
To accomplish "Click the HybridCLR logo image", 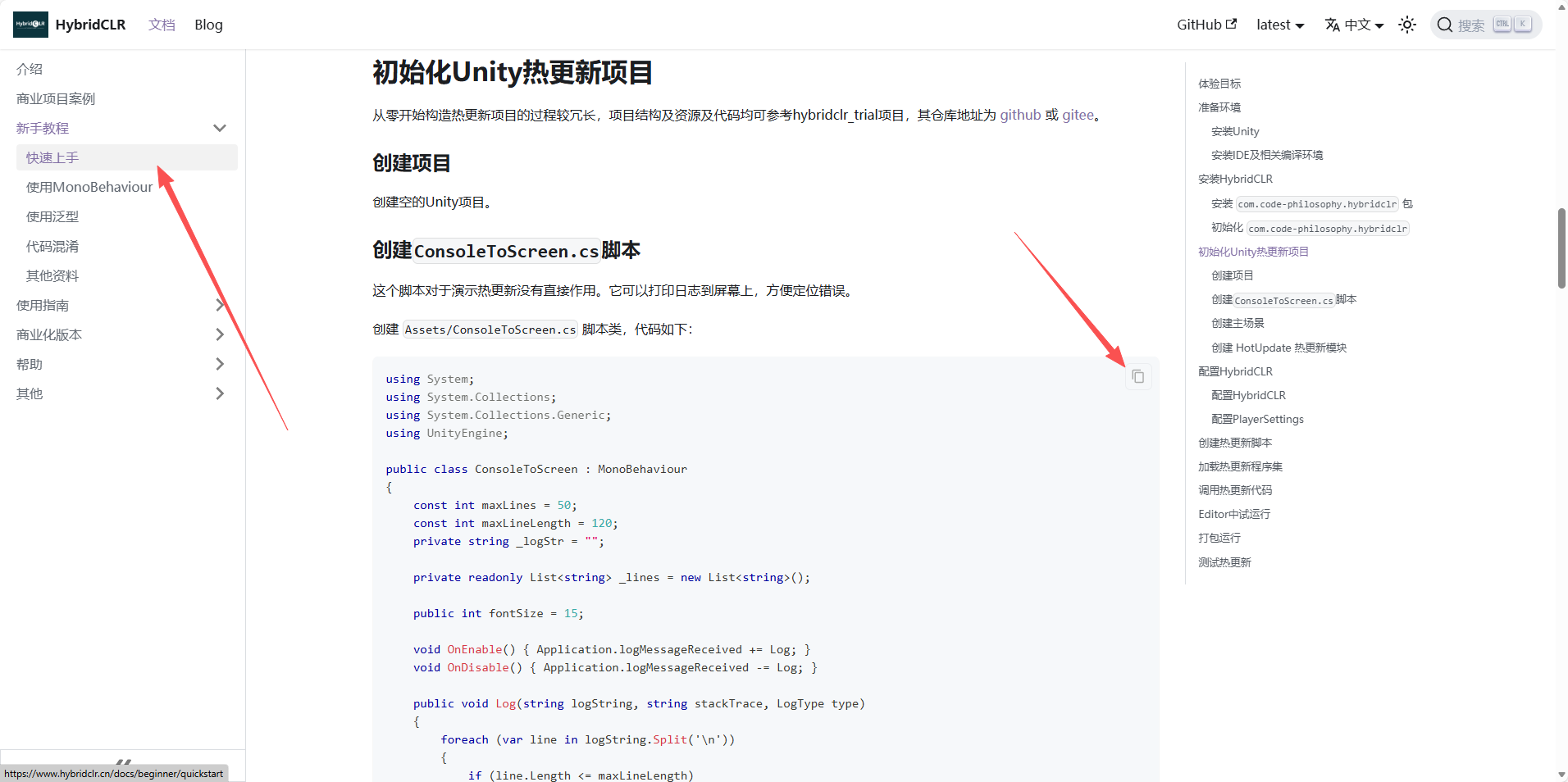I will [30, 25].
